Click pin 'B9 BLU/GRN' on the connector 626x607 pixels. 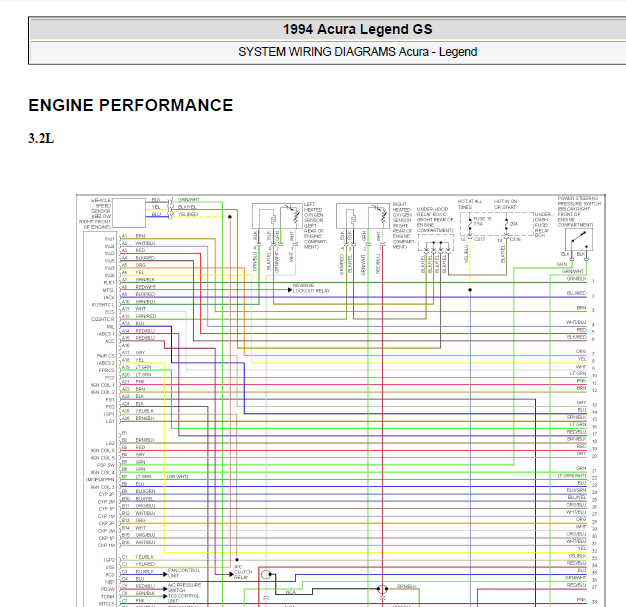pos(139,491)
